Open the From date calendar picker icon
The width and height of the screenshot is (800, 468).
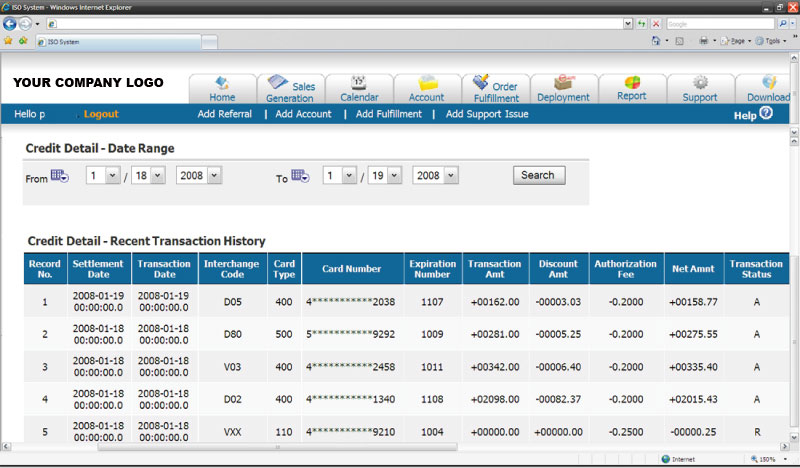[59, 176]
